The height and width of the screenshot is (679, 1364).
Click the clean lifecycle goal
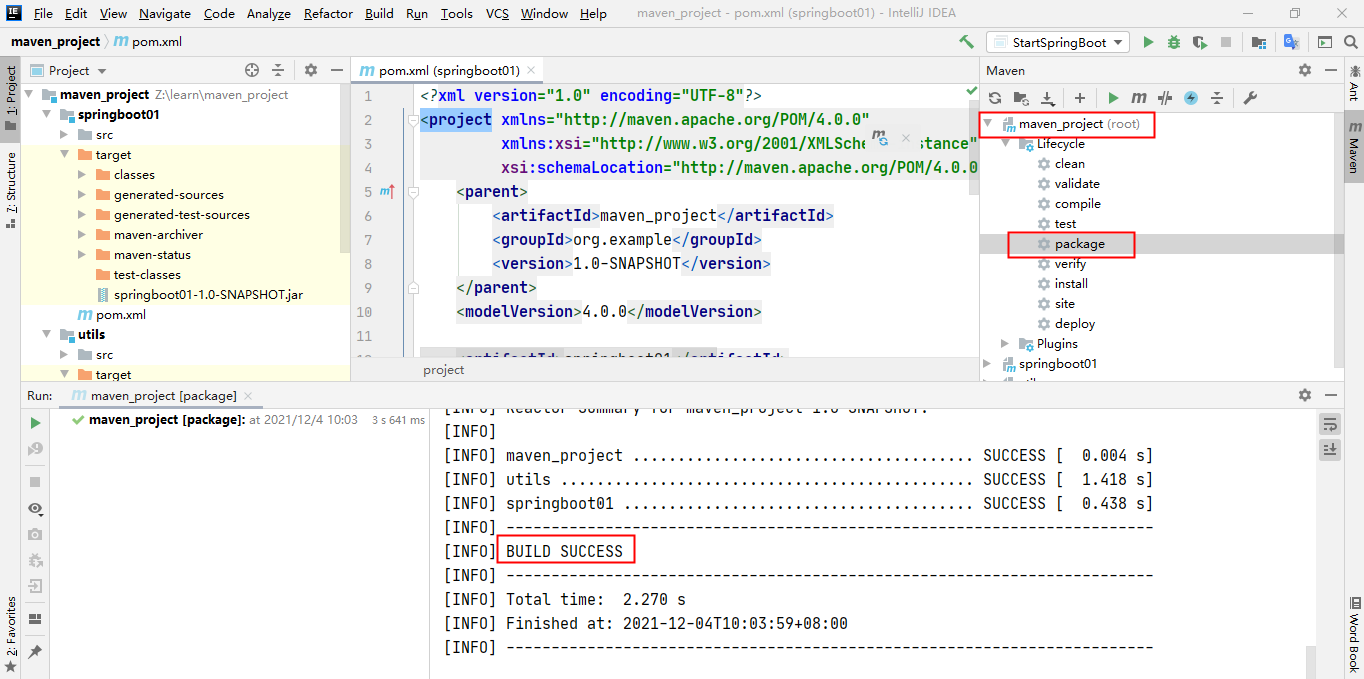[1069, 164]
